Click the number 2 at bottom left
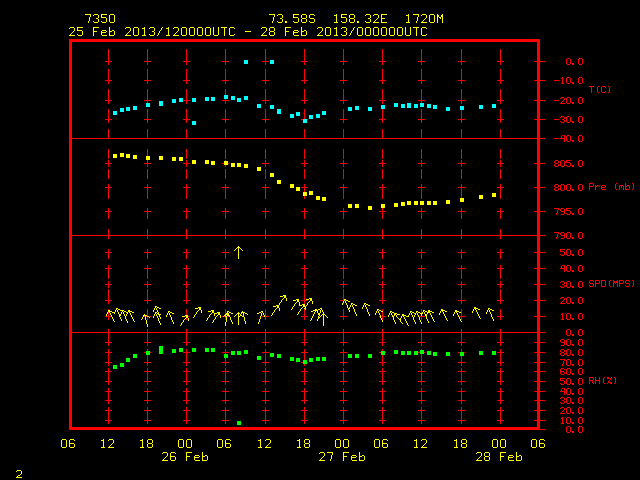The width and height of the screenshot is (640, 480). pyautogui.click(x=19, y=474)
